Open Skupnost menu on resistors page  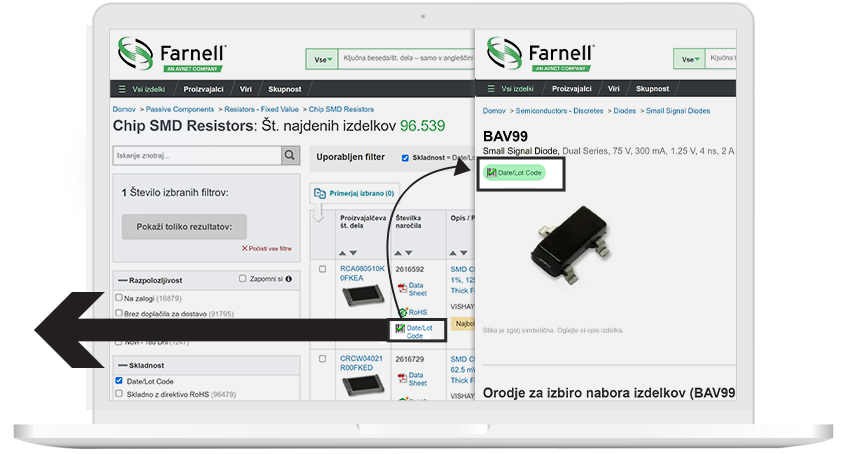(x=285, y=89)
